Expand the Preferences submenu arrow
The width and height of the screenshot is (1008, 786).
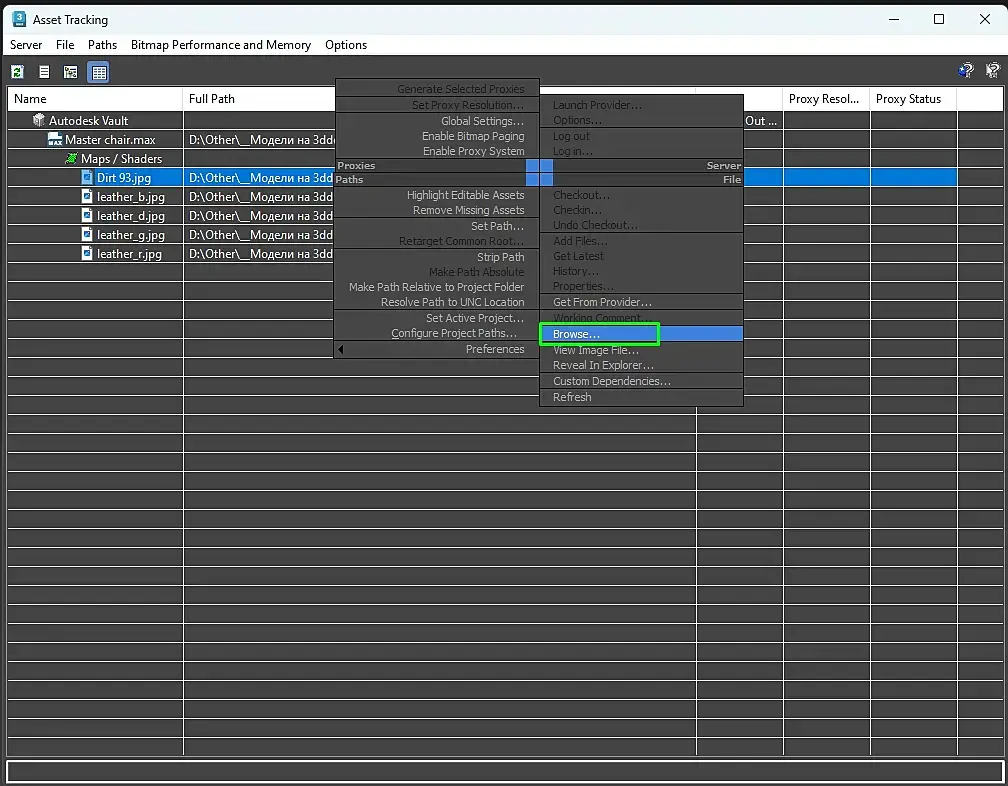(341, 350)
